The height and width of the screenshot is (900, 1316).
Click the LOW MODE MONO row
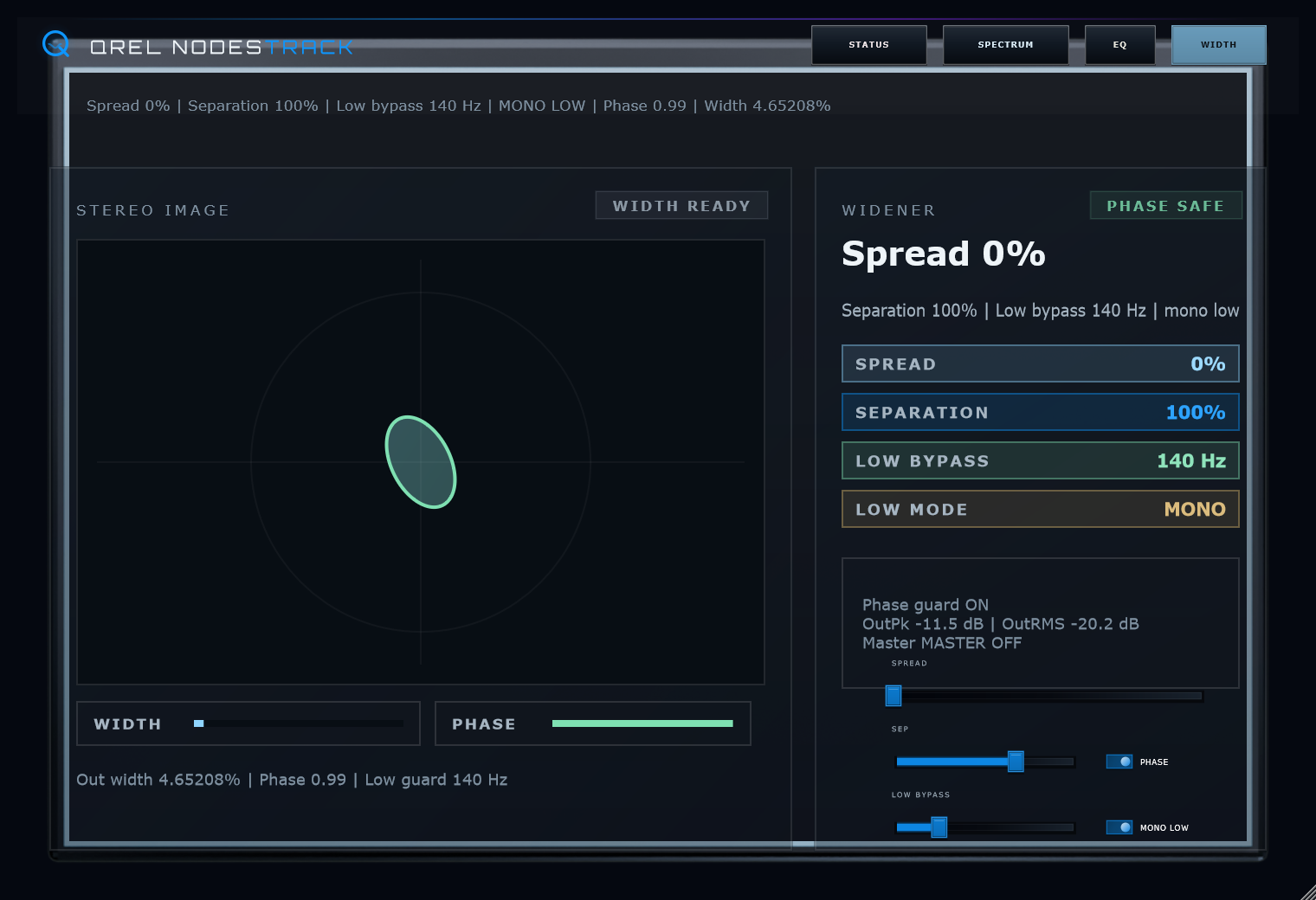1041,509
